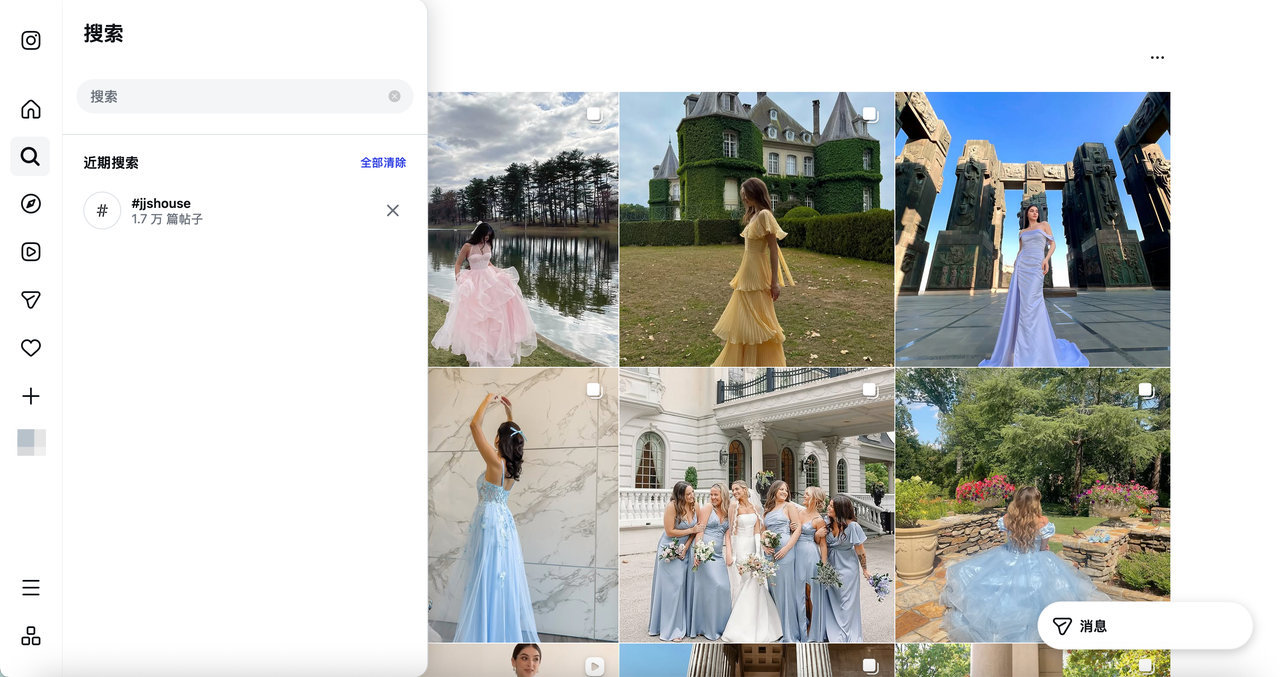Open the #jjshouse recent search
Viewport: 1280px width, 677px height.
click(200, 211)
